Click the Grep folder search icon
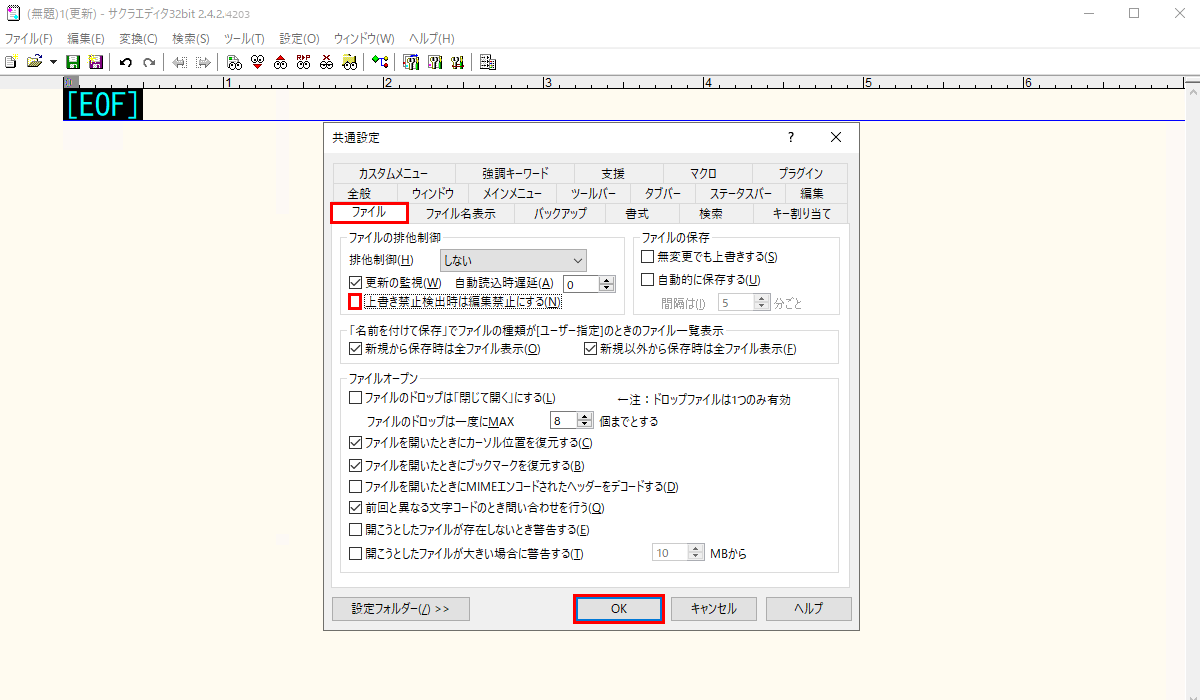This screenshot has height=700, width=1200. [349, 62]
